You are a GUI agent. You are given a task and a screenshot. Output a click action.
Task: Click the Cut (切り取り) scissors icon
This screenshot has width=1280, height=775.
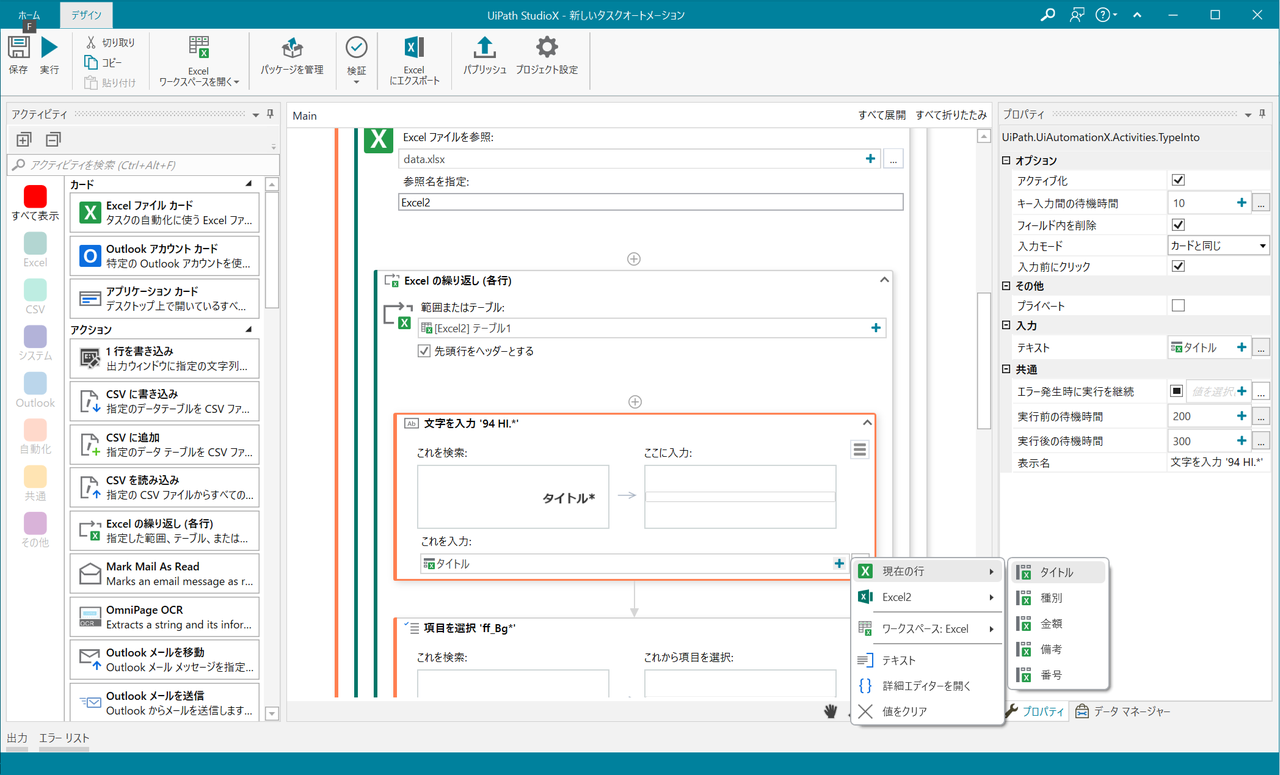91,42
